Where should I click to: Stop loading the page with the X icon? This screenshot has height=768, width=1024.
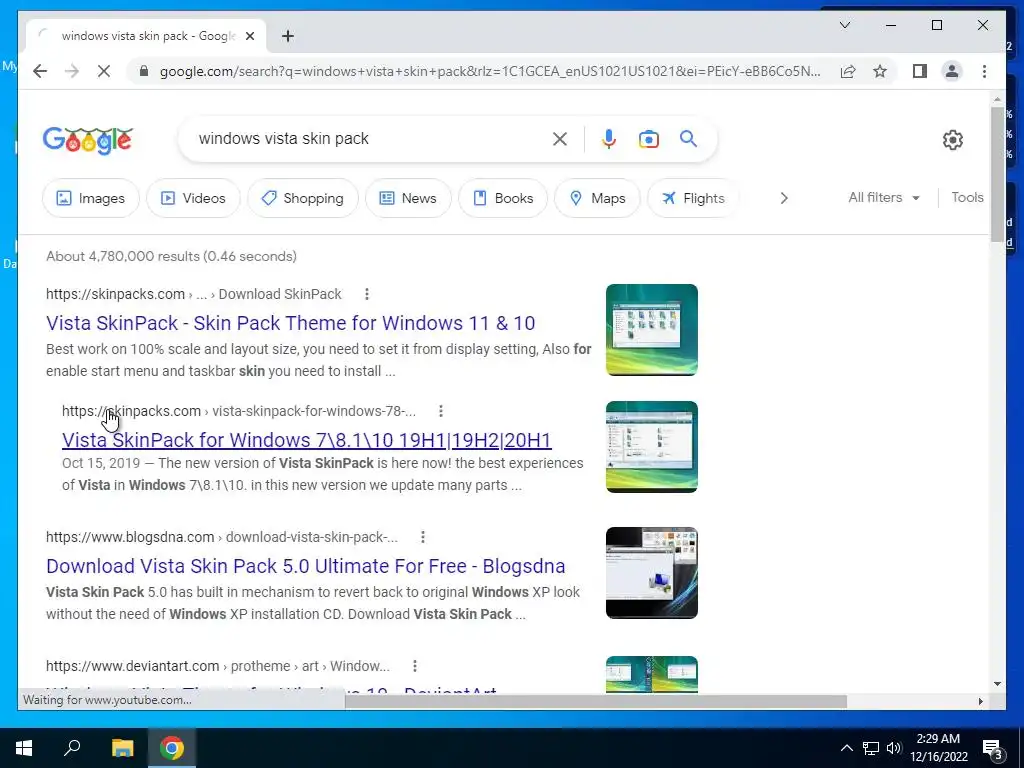coord(104,71)
